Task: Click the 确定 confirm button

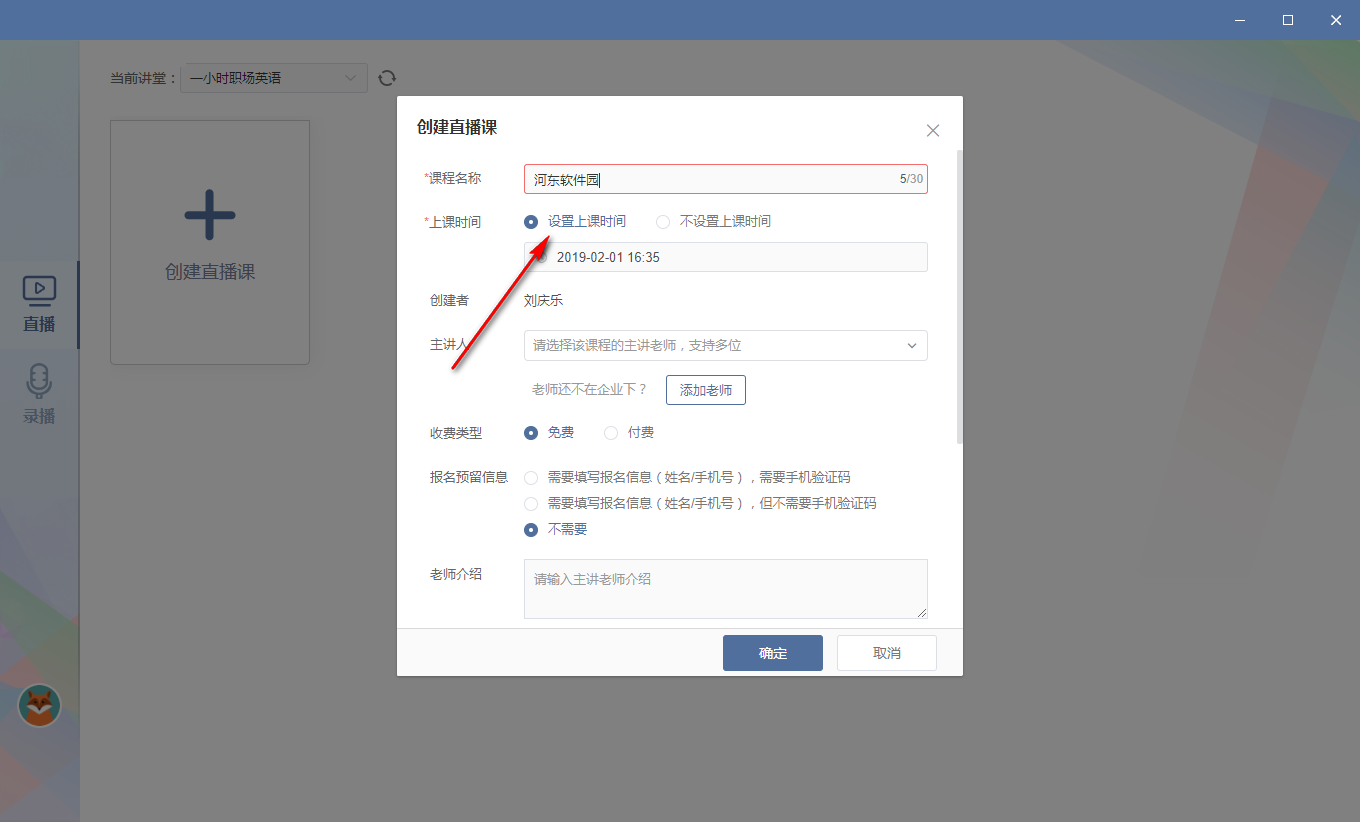Action: pos(772,652)
